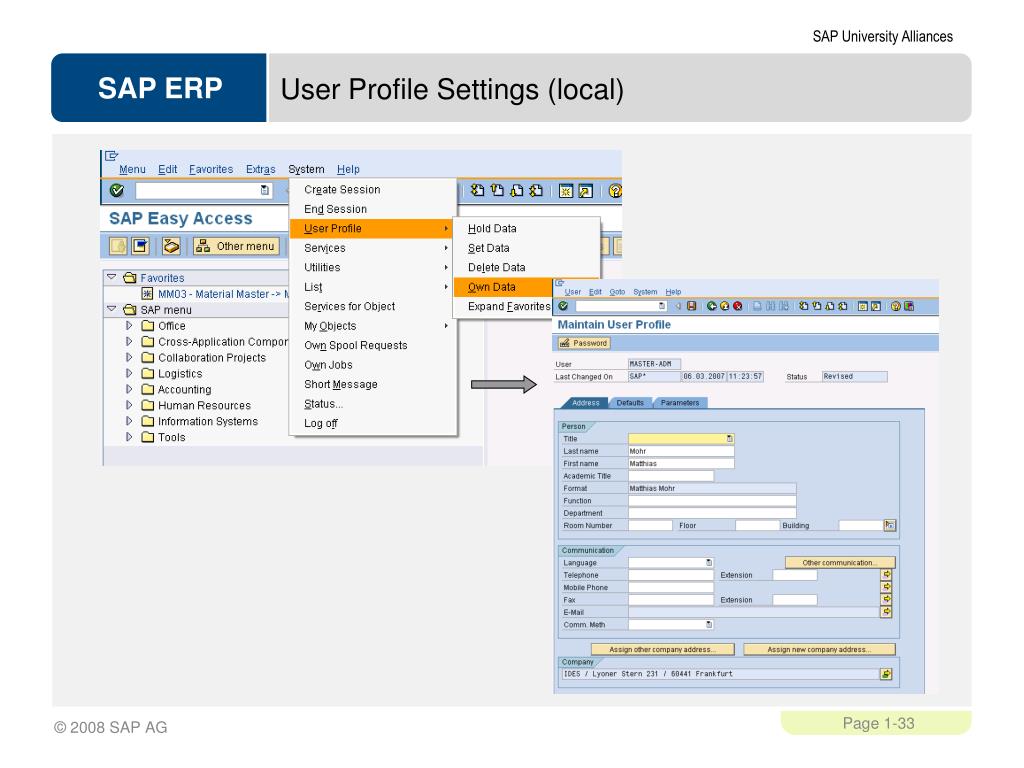Open the Favorites menu in menu bar
This screenshot has width=1024, height=768.
pos(211,169)
